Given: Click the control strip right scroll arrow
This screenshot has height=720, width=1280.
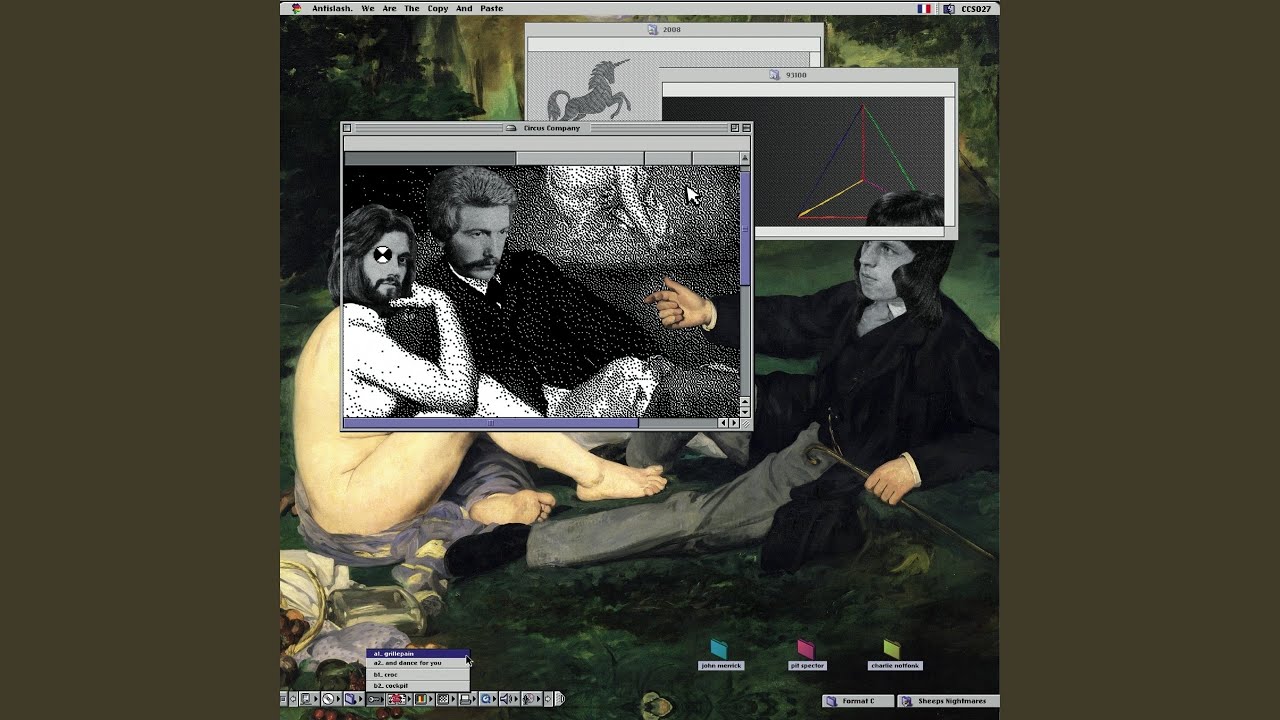Looking at the screenshot, I should click(548, 699).
